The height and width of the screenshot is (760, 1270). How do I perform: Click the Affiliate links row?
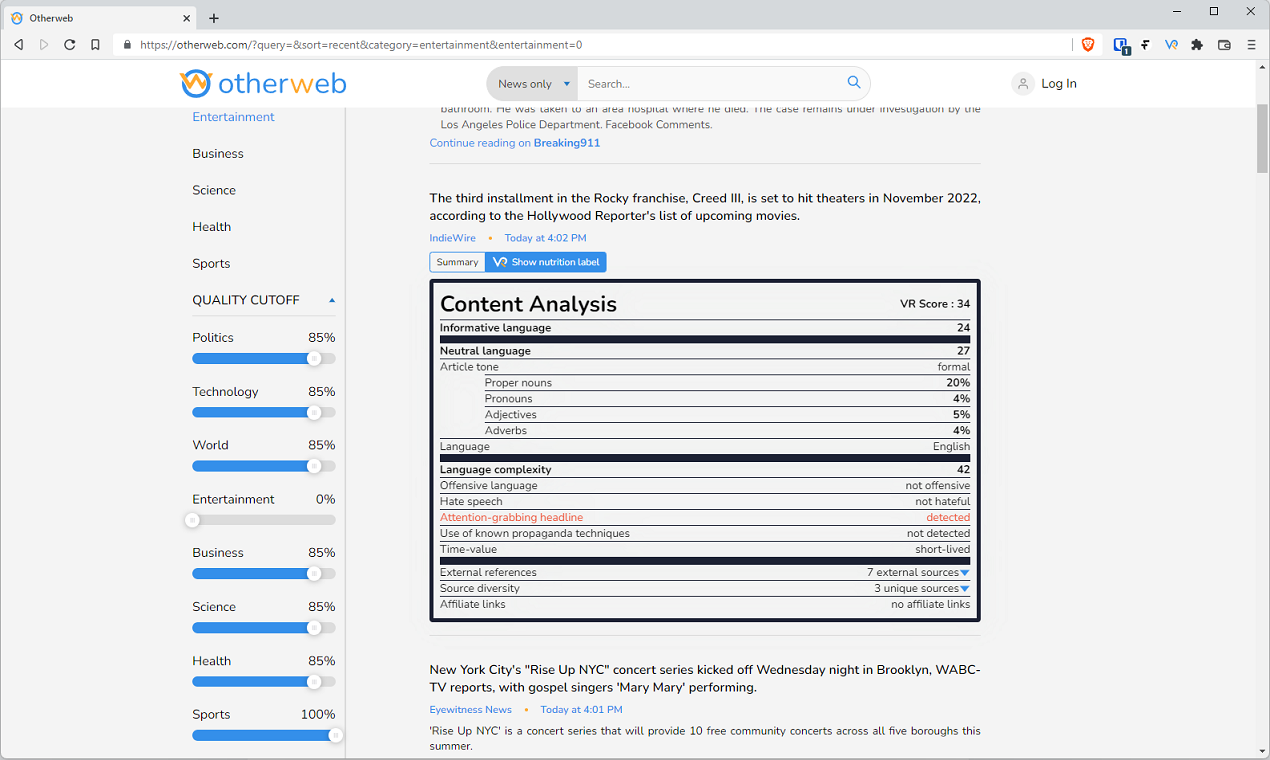coord(705,605)
